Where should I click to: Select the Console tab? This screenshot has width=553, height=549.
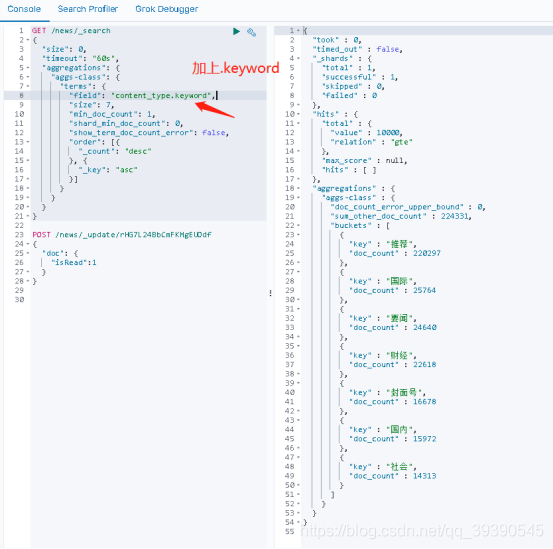pos(24,9)
